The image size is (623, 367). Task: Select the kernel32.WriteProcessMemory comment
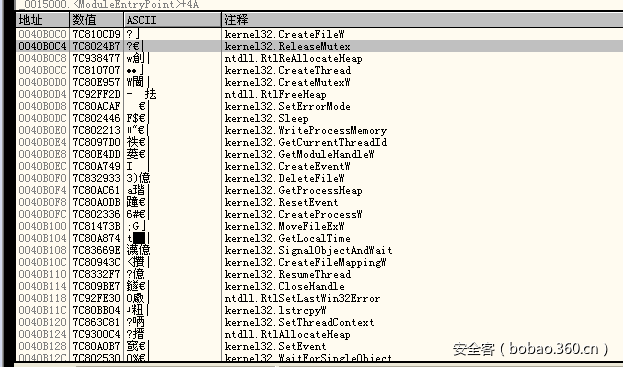(306, 130)
